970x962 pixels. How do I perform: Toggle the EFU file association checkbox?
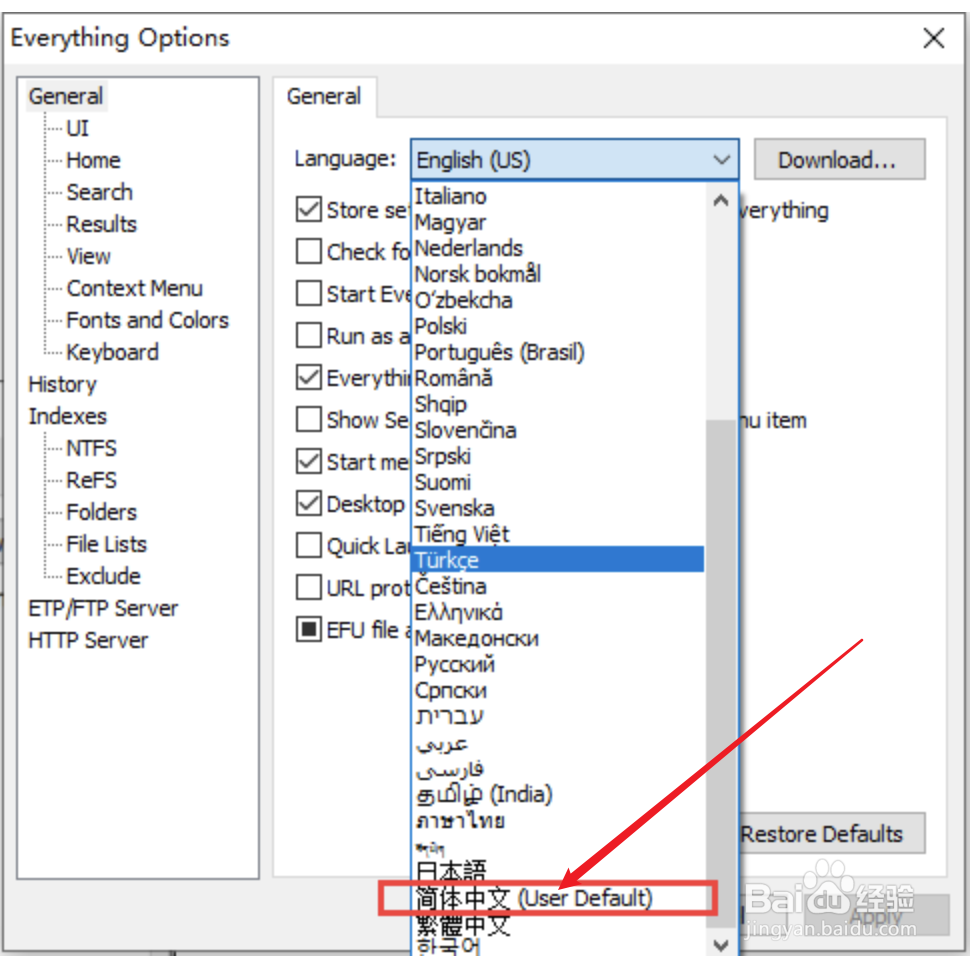coord(308,629)
